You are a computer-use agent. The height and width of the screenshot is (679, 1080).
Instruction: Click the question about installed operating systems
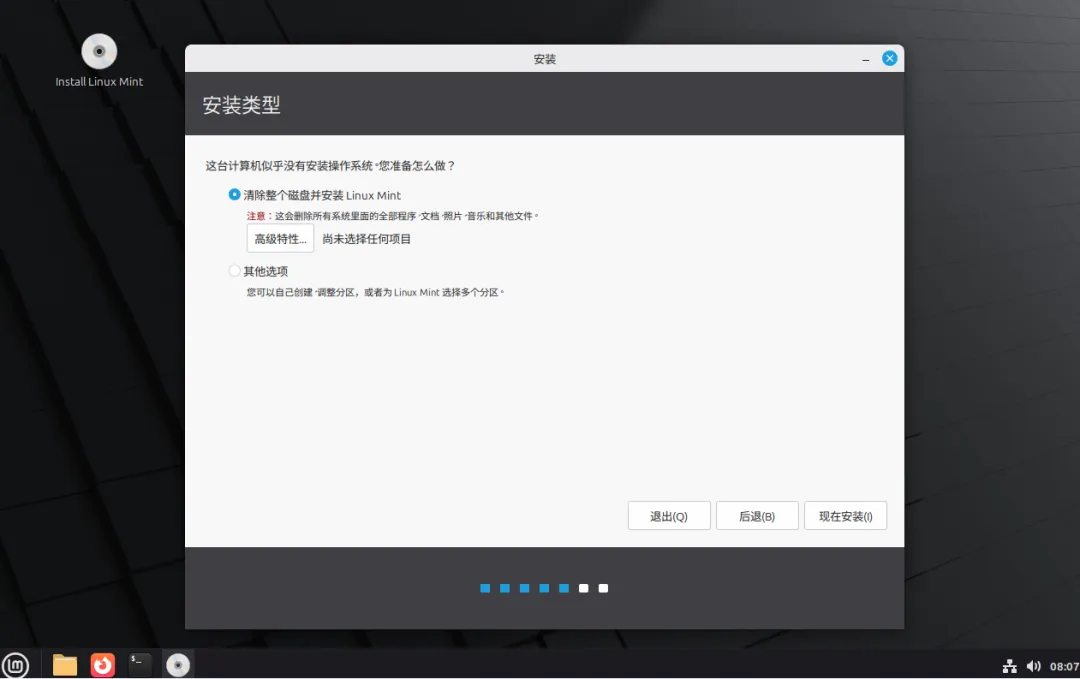[x=330, y=165]
